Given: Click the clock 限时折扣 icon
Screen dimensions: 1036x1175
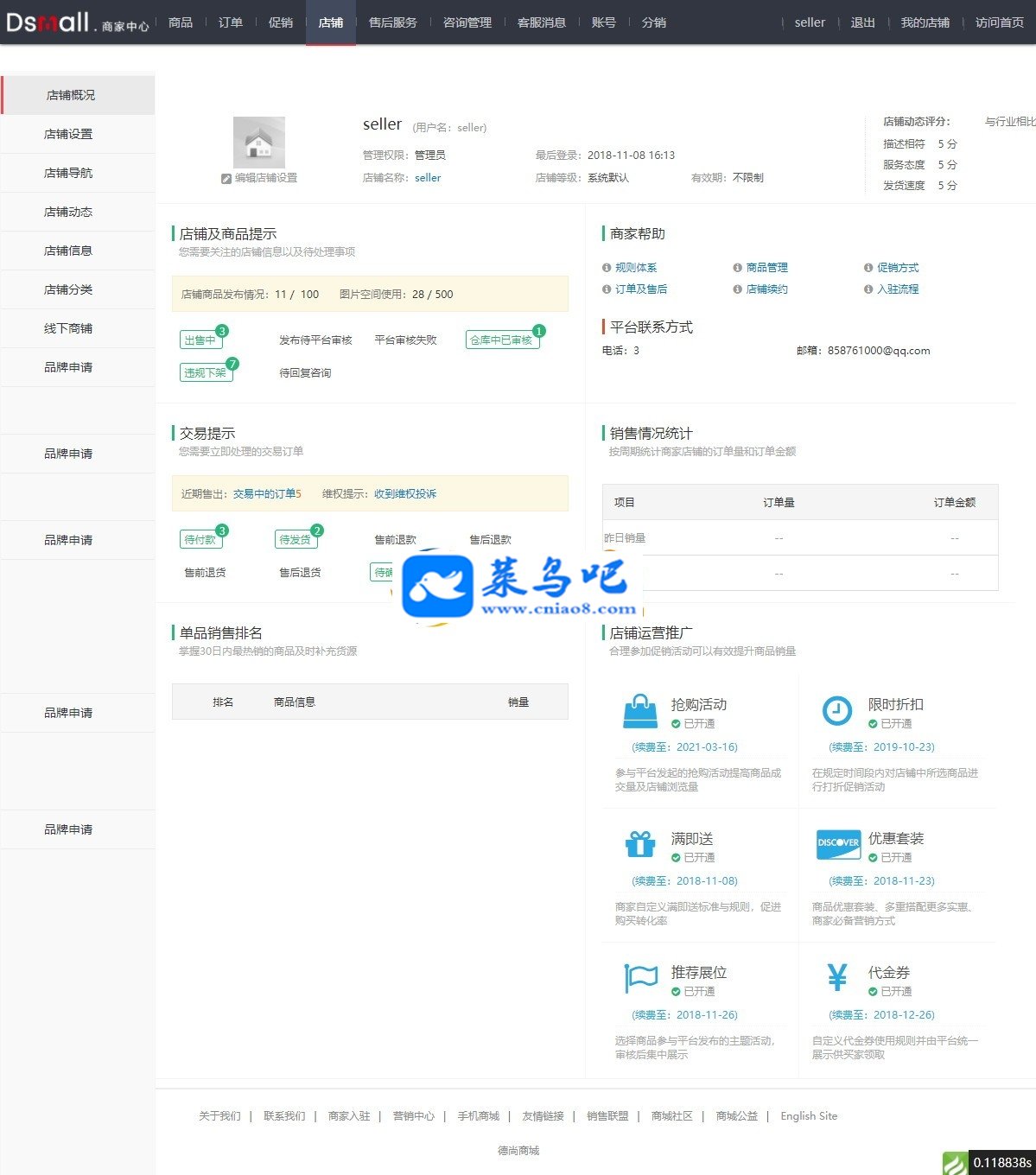Looking at the screenshot, I should pyautogui.click(x=836, y=710).
